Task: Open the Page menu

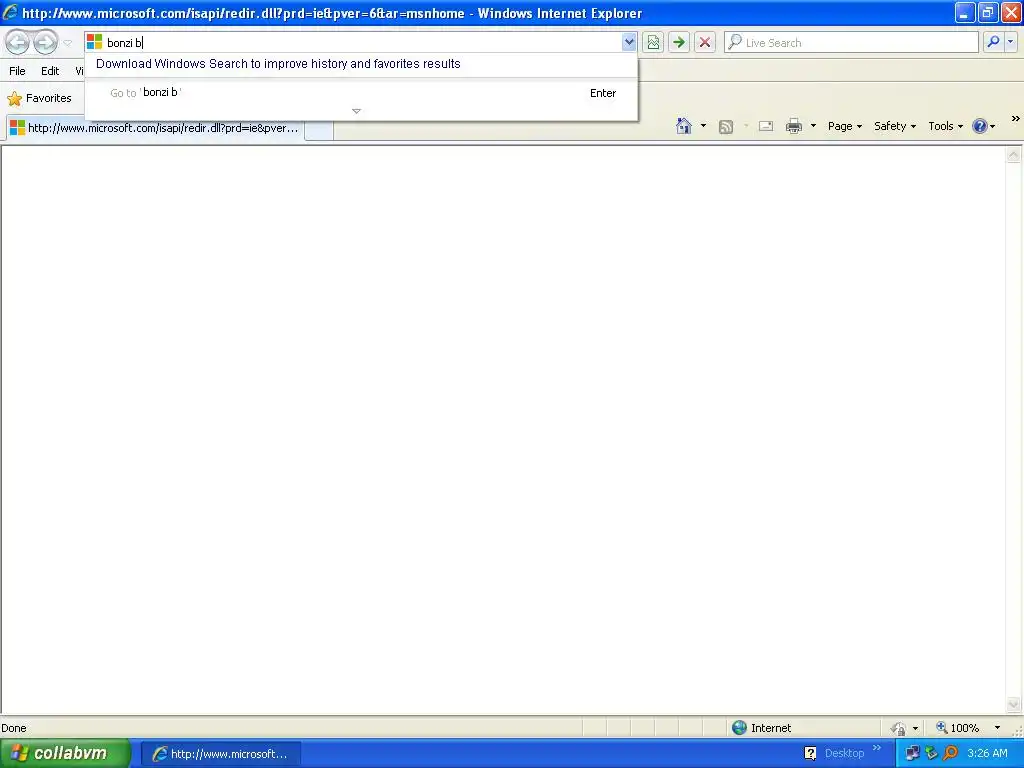Action: pos(844,126)
